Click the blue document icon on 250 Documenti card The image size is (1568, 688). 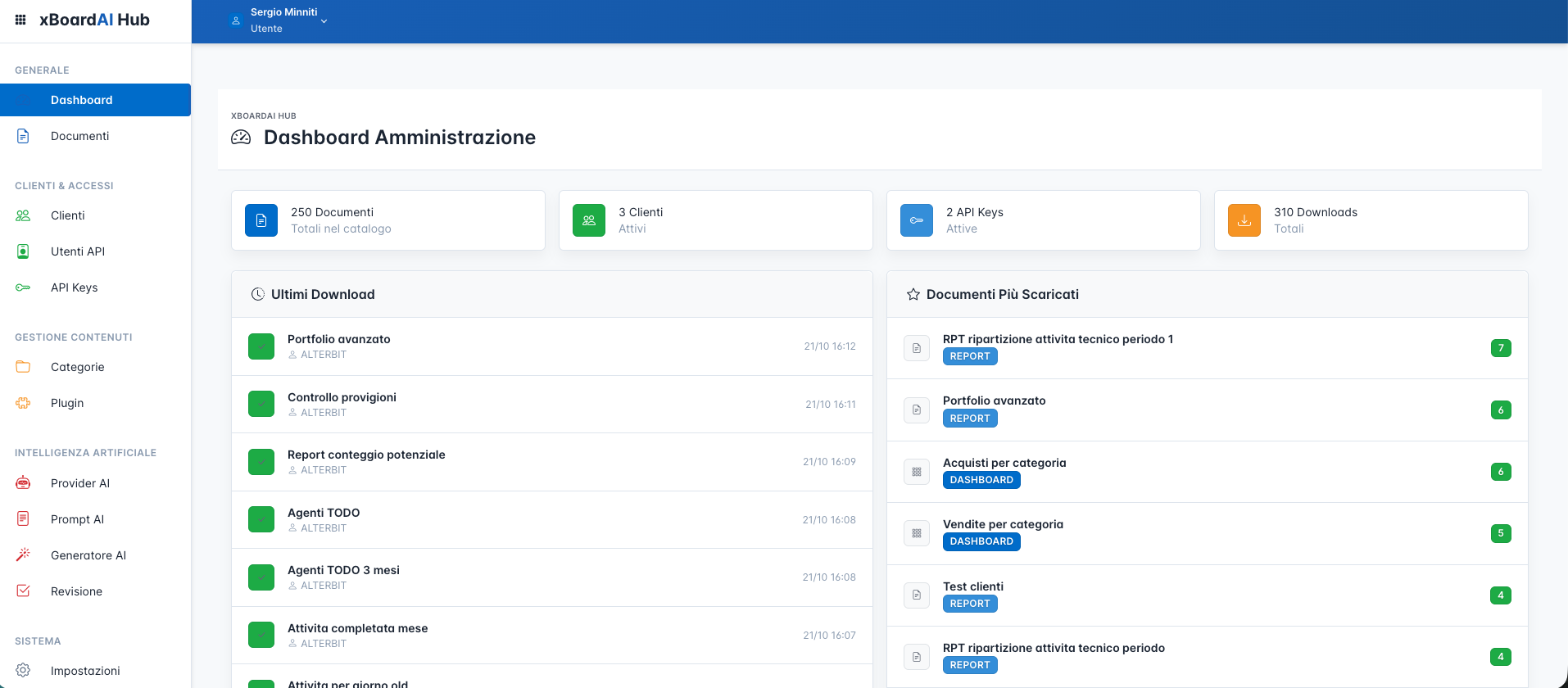click(x=261, y=220)
